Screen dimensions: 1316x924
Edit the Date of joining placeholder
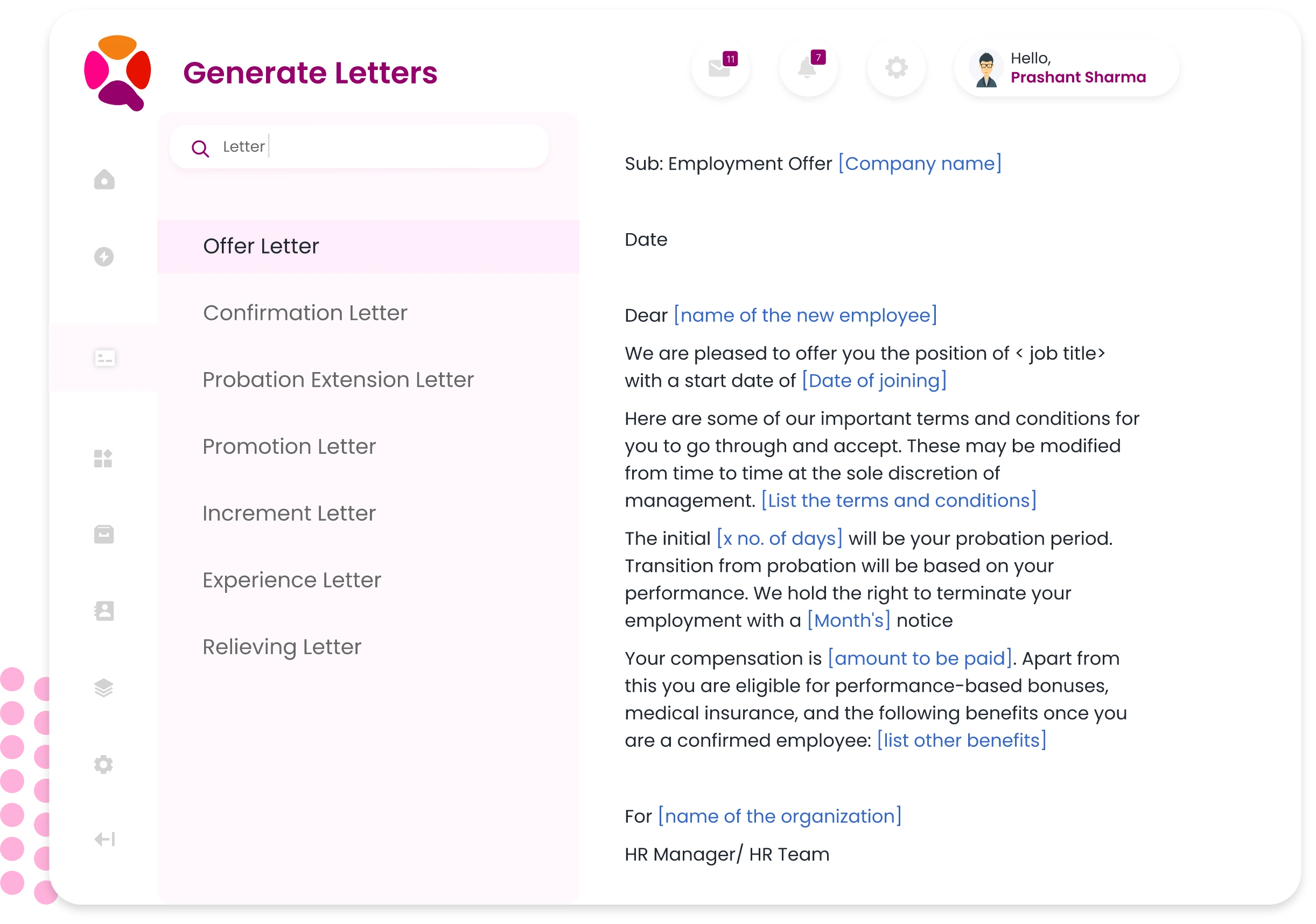tap(873, 380)
